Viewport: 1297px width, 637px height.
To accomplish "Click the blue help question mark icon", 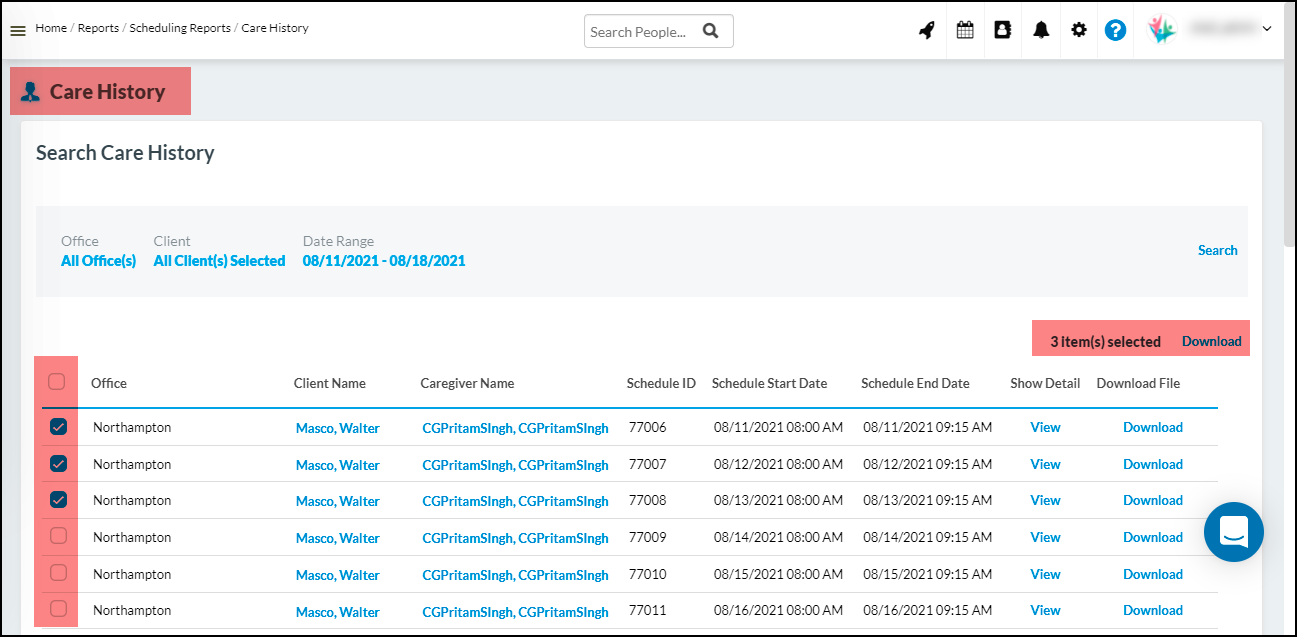I will click(x=1115, y=30).
